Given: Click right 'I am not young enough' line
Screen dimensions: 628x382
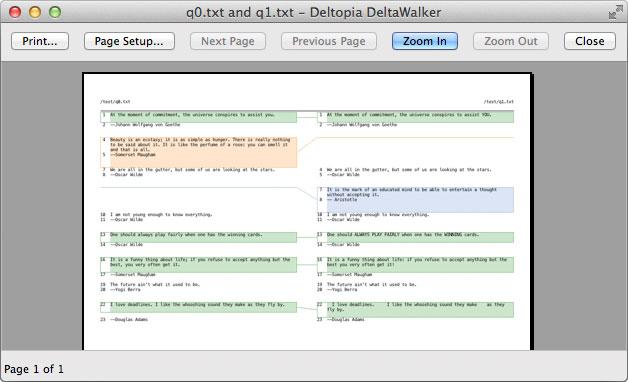Looking at the screenshot, I should point(378,215).
